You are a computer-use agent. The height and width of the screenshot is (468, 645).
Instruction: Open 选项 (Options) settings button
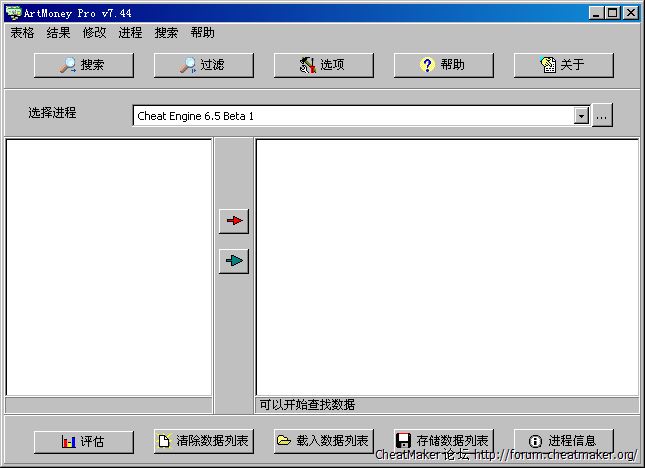coord(323,65)
